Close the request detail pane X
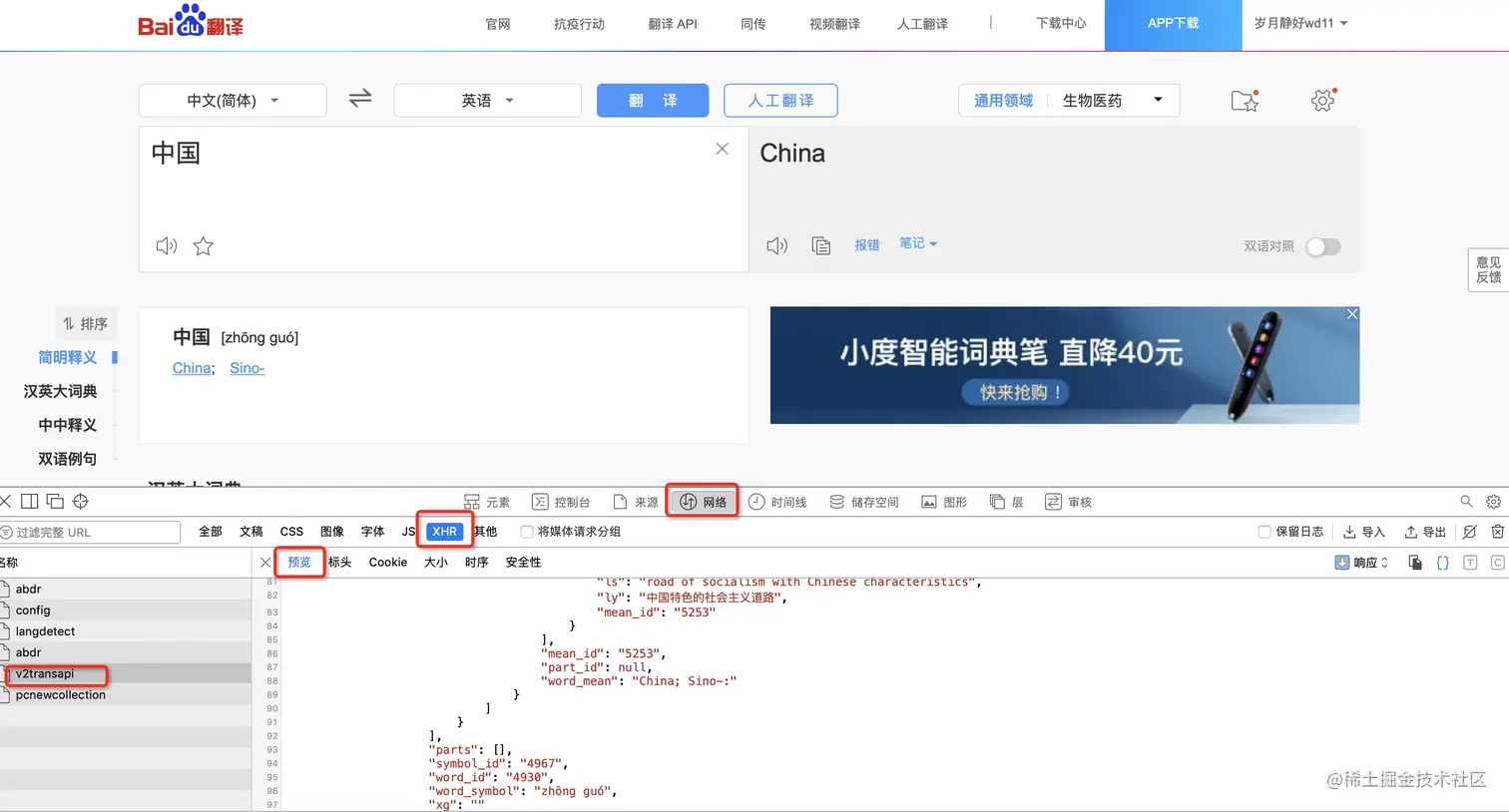 (x=265, y=563)
